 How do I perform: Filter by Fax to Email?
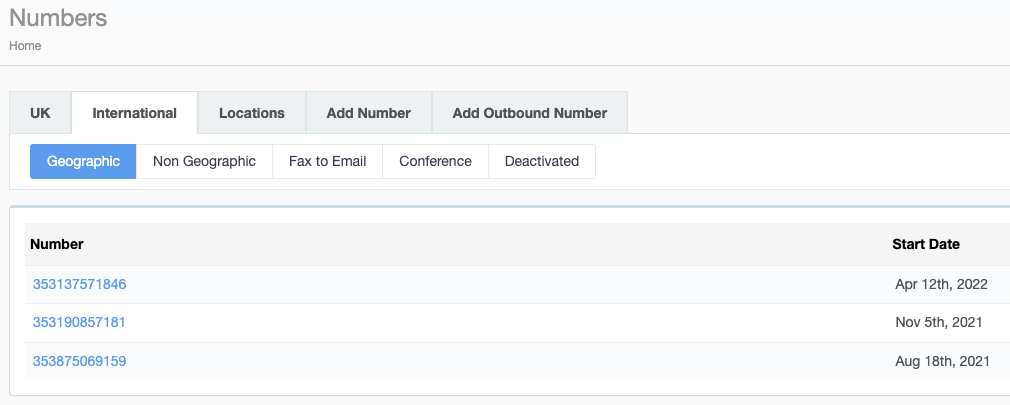click(327, 161)
